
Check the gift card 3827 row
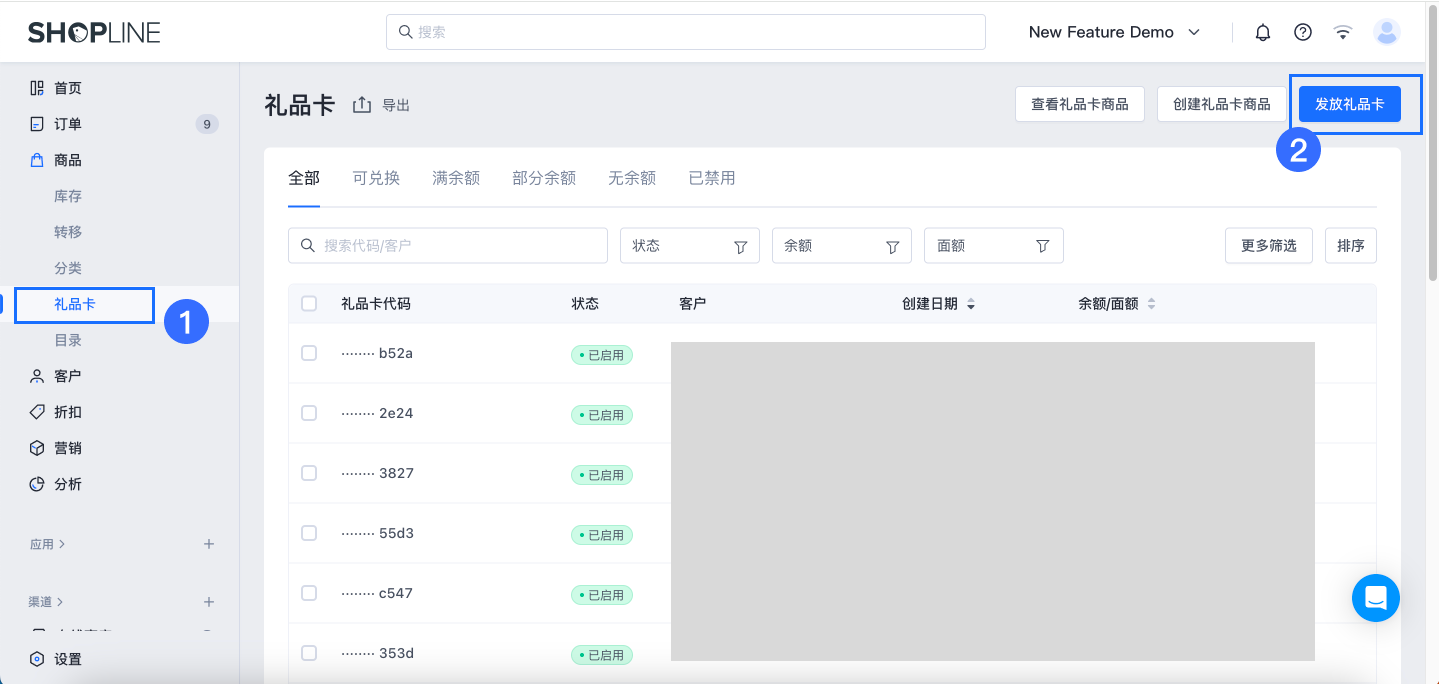[309, 473]
